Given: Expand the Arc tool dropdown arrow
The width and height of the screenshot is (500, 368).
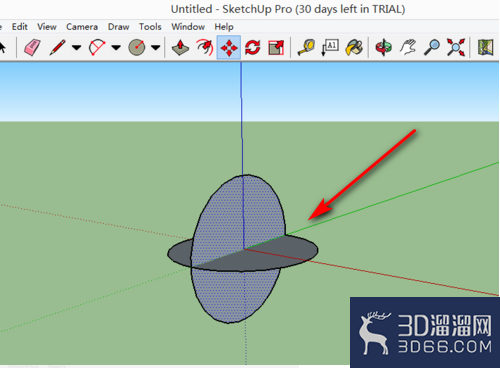Looking at the screenshot, I should [116, 48].
